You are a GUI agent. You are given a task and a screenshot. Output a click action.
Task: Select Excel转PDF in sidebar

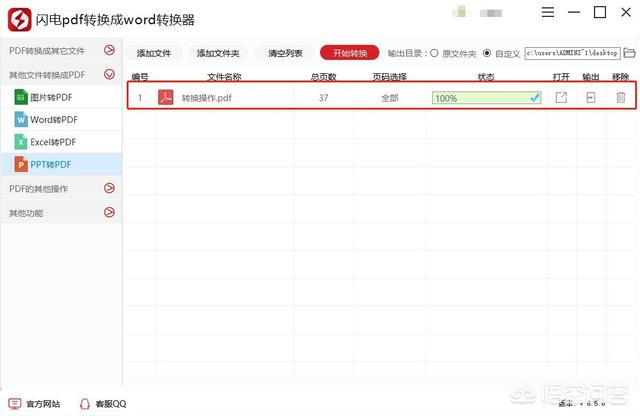[62, 142]
